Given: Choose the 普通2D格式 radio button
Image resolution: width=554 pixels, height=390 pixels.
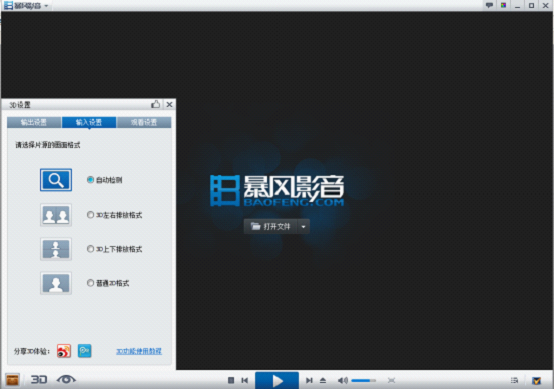Looking at the screenshot, I should (90, 283).
